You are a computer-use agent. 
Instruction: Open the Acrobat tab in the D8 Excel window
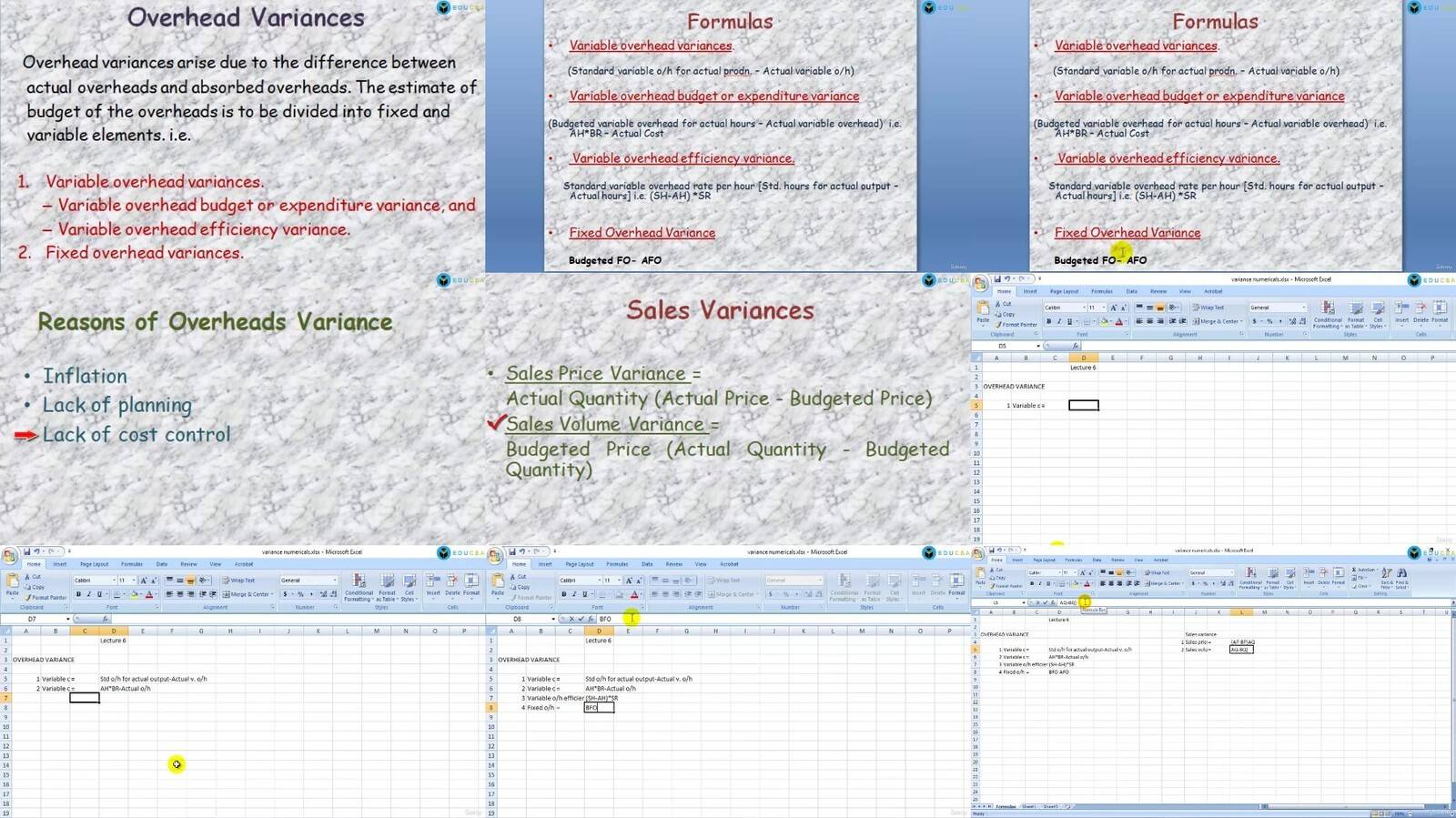729,564
